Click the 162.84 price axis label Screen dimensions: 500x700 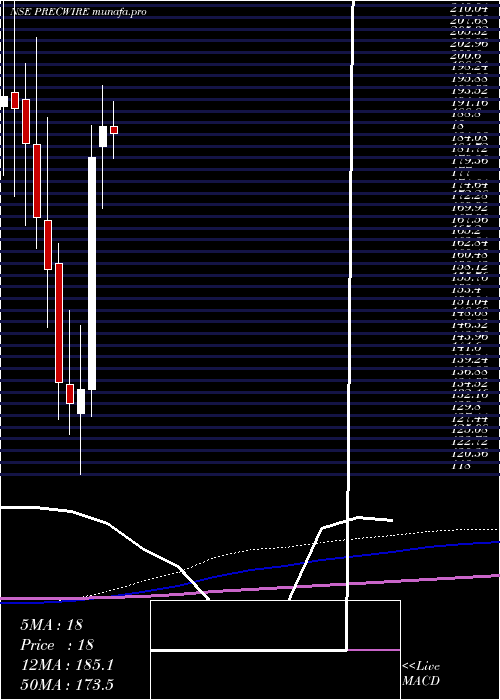click(x=470, y=243)
